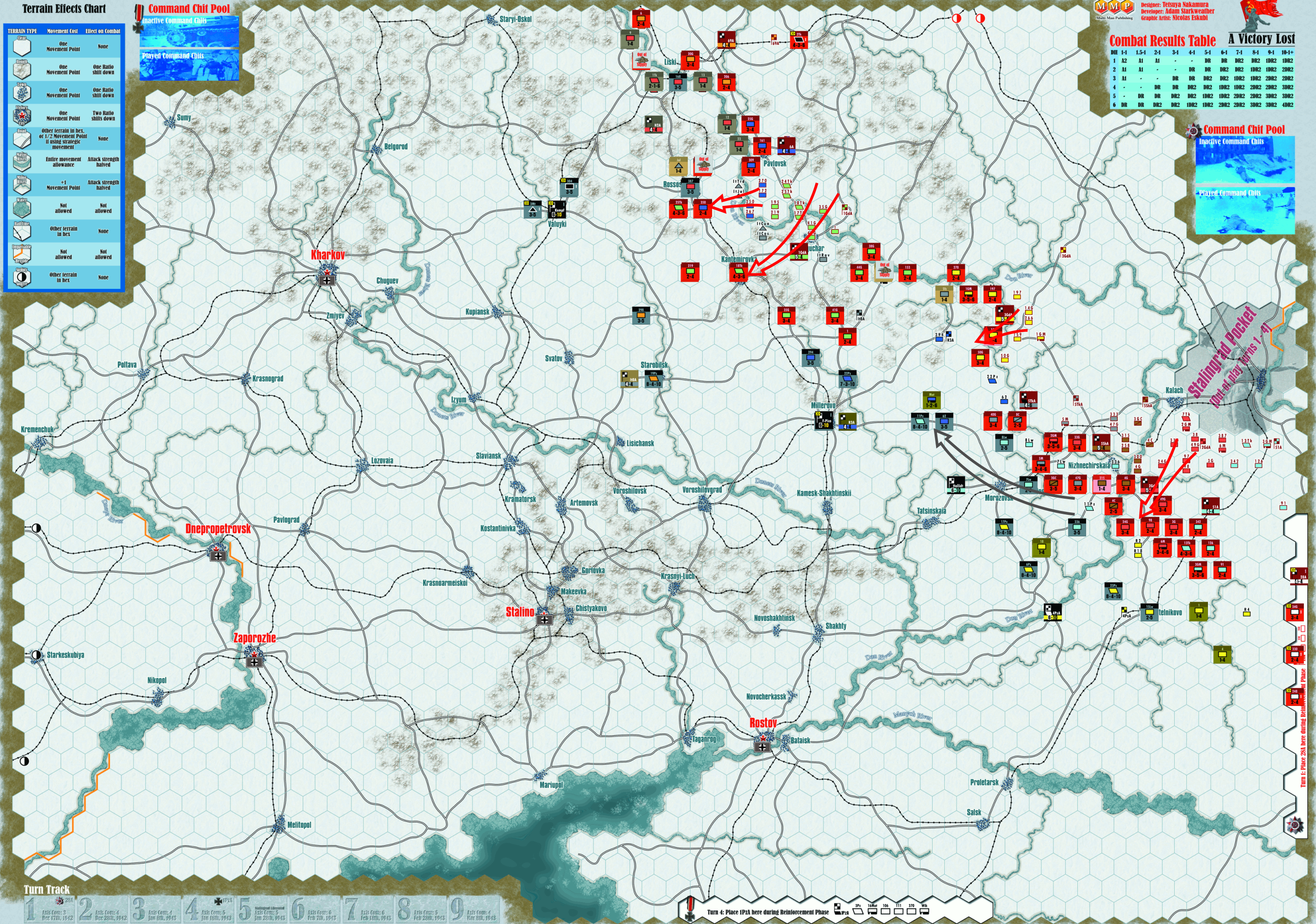Click the 4PzA 6-10 HQ counter

(x=1053, y=613)
